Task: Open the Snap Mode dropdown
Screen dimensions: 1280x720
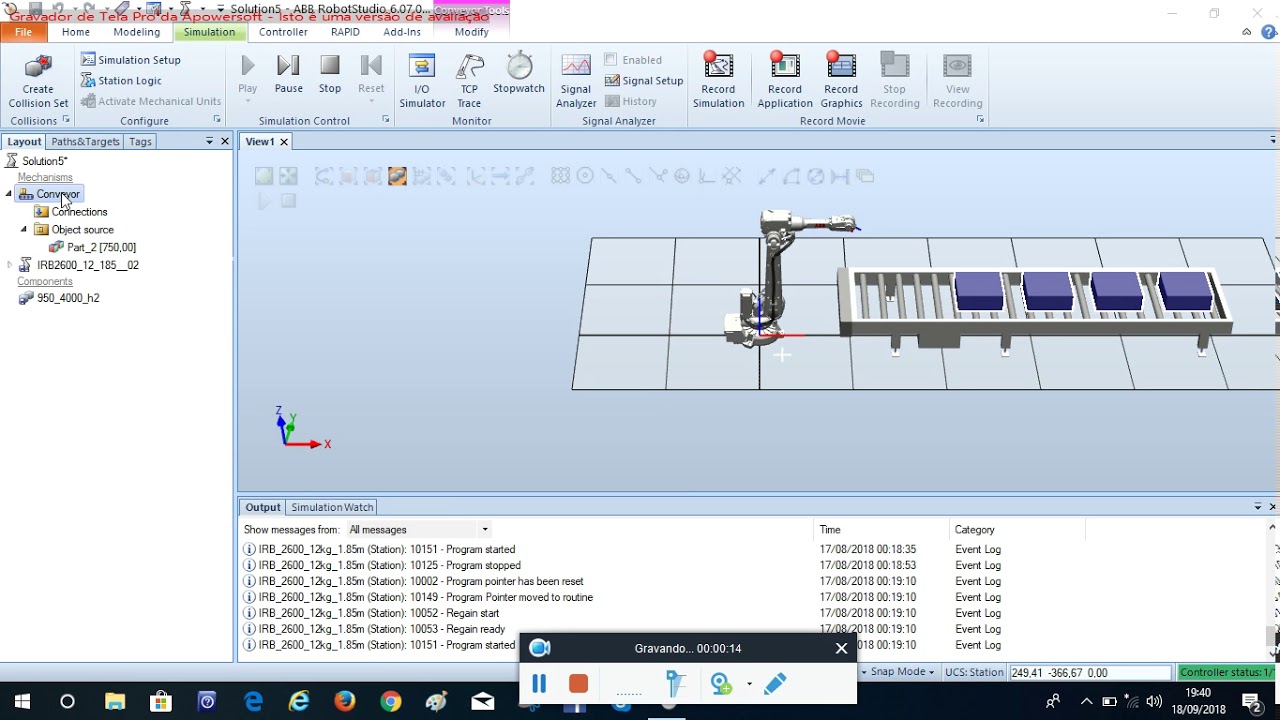Action: pyautogui.click(x=903, y=673)
